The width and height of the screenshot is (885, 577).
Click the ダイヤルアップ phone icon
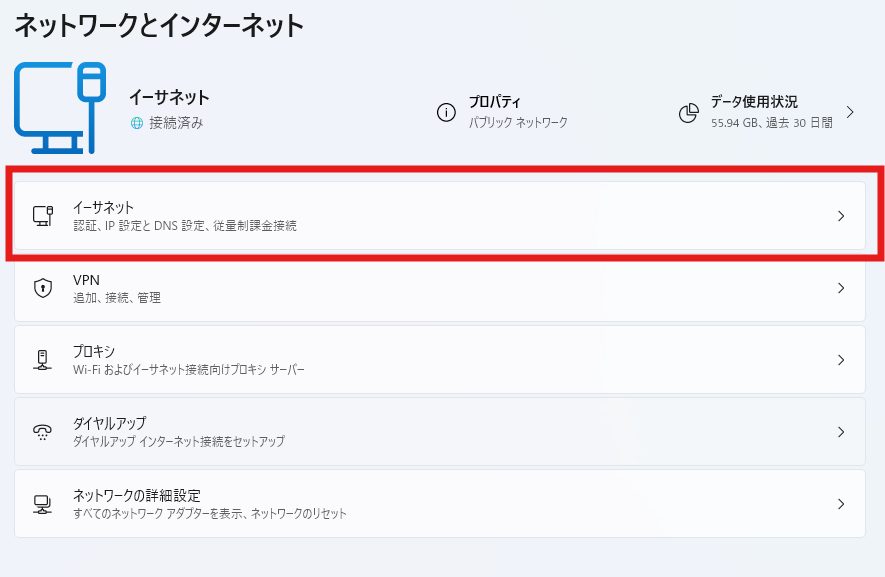point(42,432)
